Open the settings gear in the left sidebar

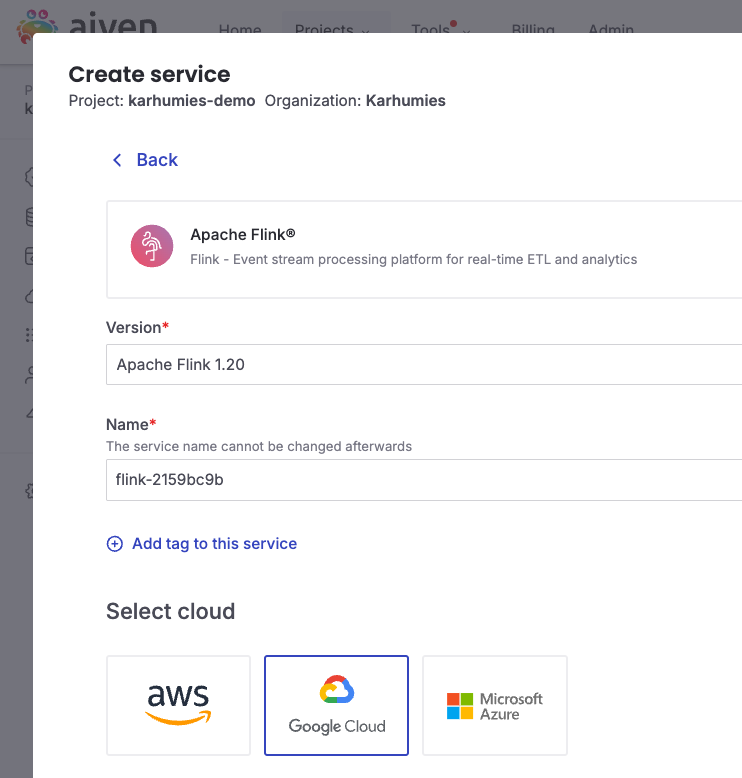point(29,490)
